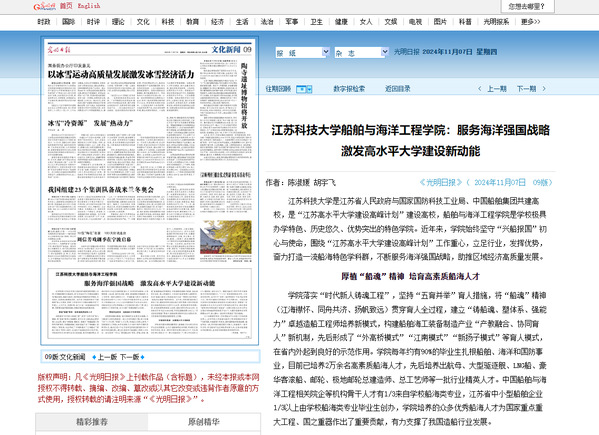599x435 pixels.
Task: Open the 科技 navigation item
Action: click(x=168, y=22)
